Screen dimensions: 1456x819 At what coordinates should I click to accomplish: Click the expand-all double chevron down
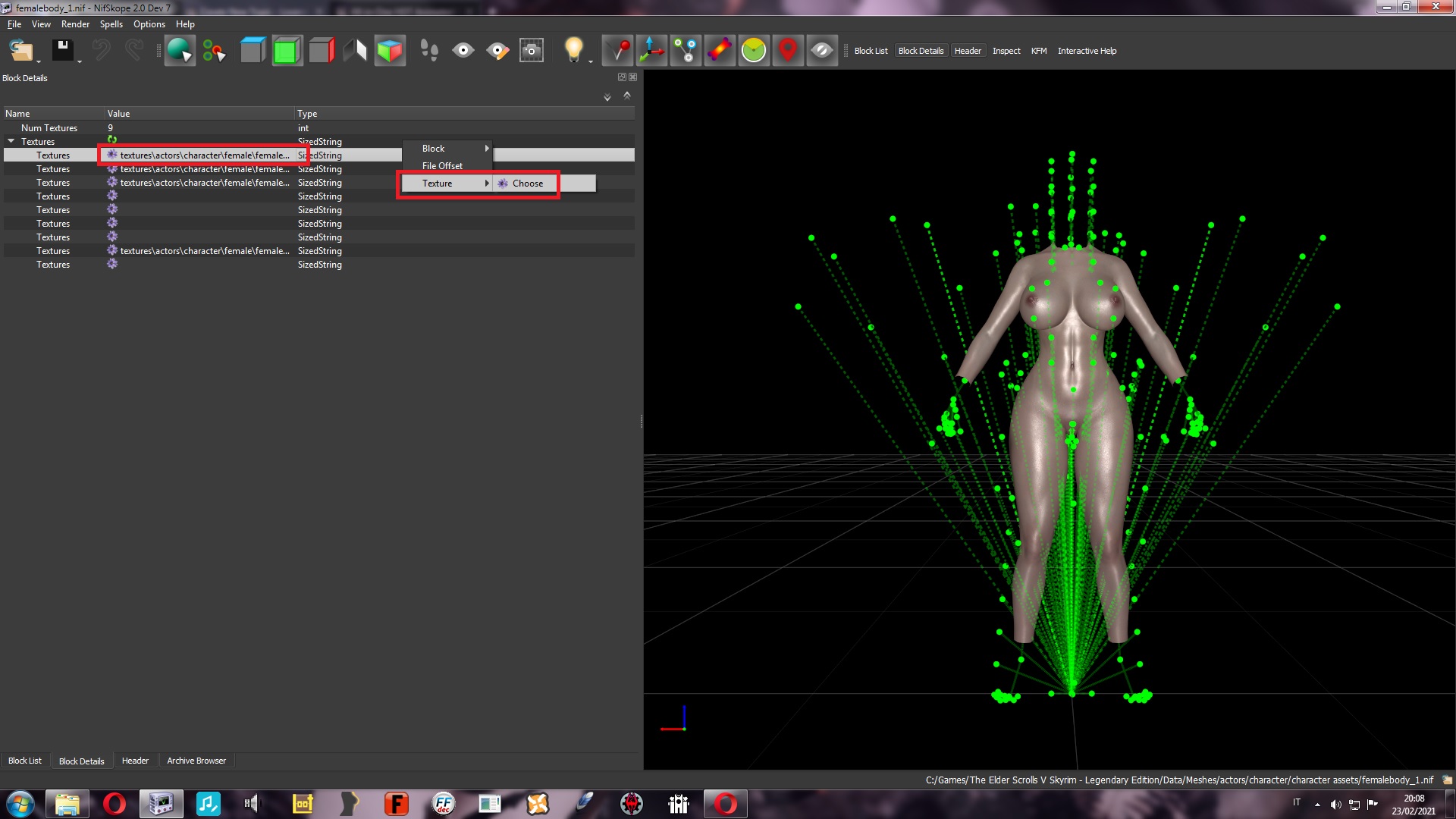point(607,97)
